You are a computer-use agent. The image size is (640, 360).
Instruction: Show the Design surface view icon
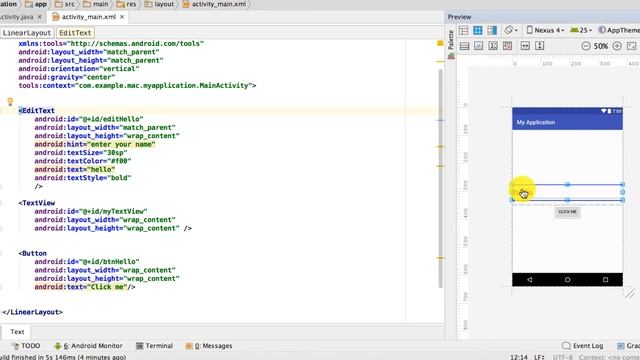pyautogui.click(x=463, y=30)
